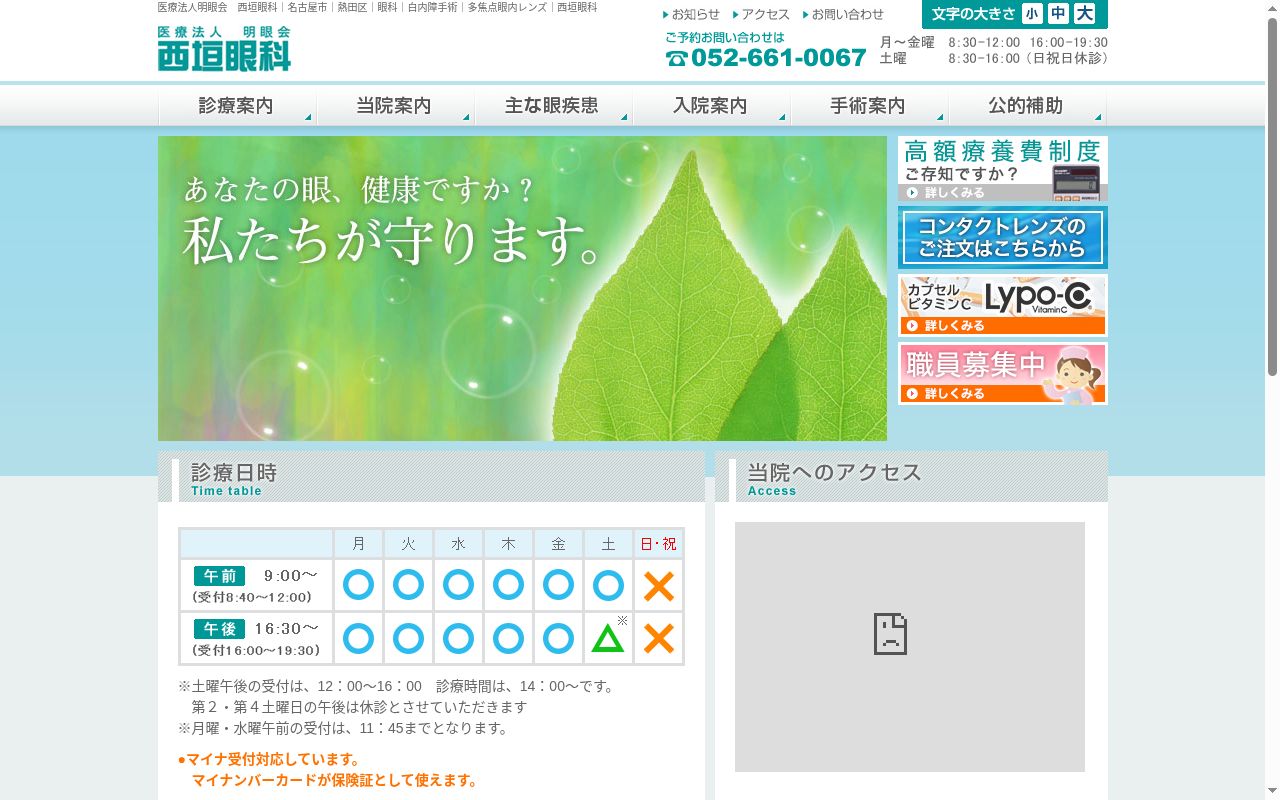Set text size to 小 (small)

point(1032,14)
